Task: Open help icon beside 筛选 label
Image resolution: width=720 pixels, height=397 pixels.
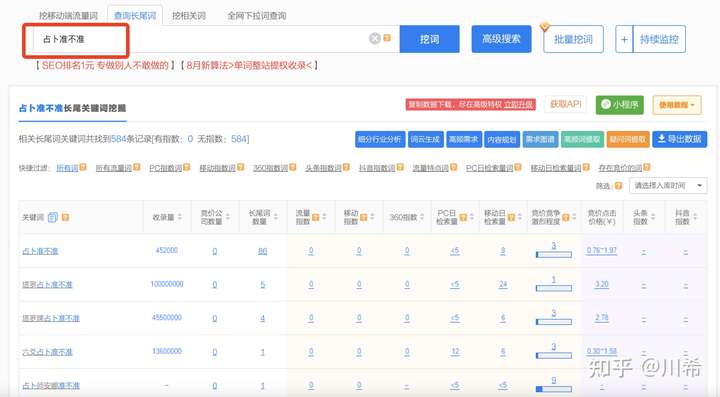Action: [x=618, y=186]
